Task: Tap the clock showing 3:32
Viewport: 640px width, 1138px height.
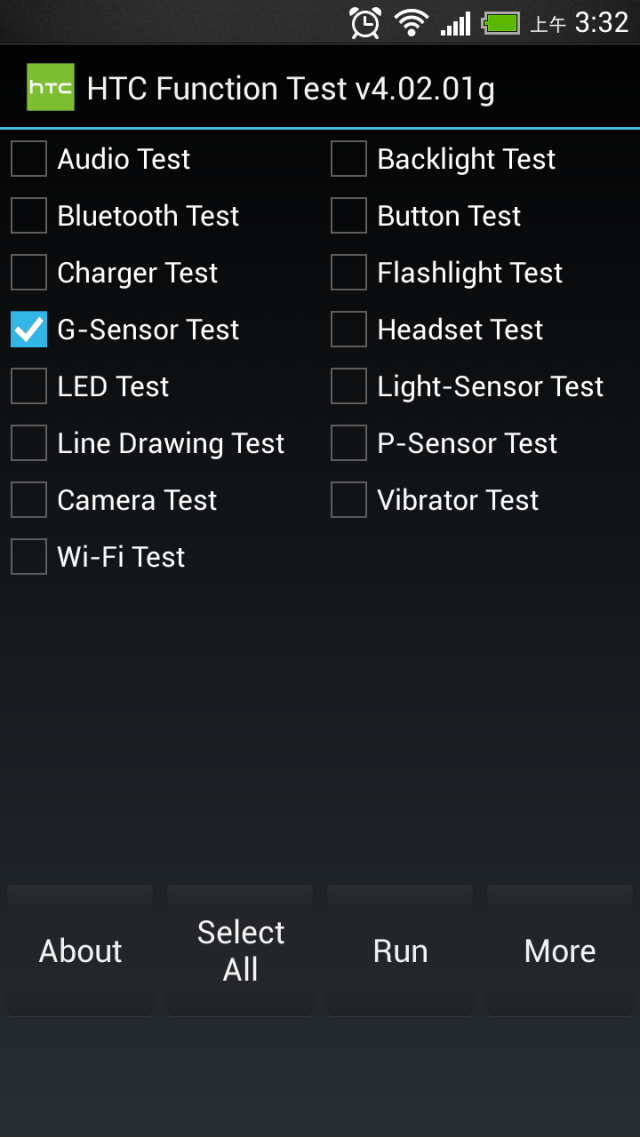Action: (x=602, y=23)
